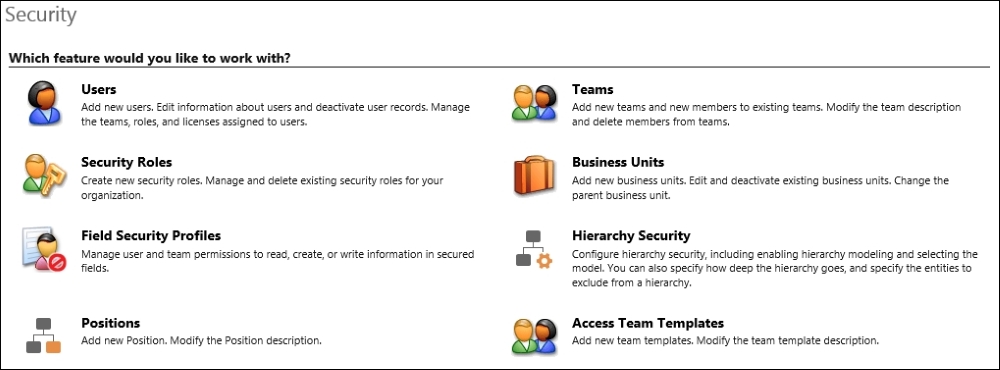This screenshot has height=370, width=1000.
Task: Open the Field Security Profiles link
Action: [x=151, y=236]
